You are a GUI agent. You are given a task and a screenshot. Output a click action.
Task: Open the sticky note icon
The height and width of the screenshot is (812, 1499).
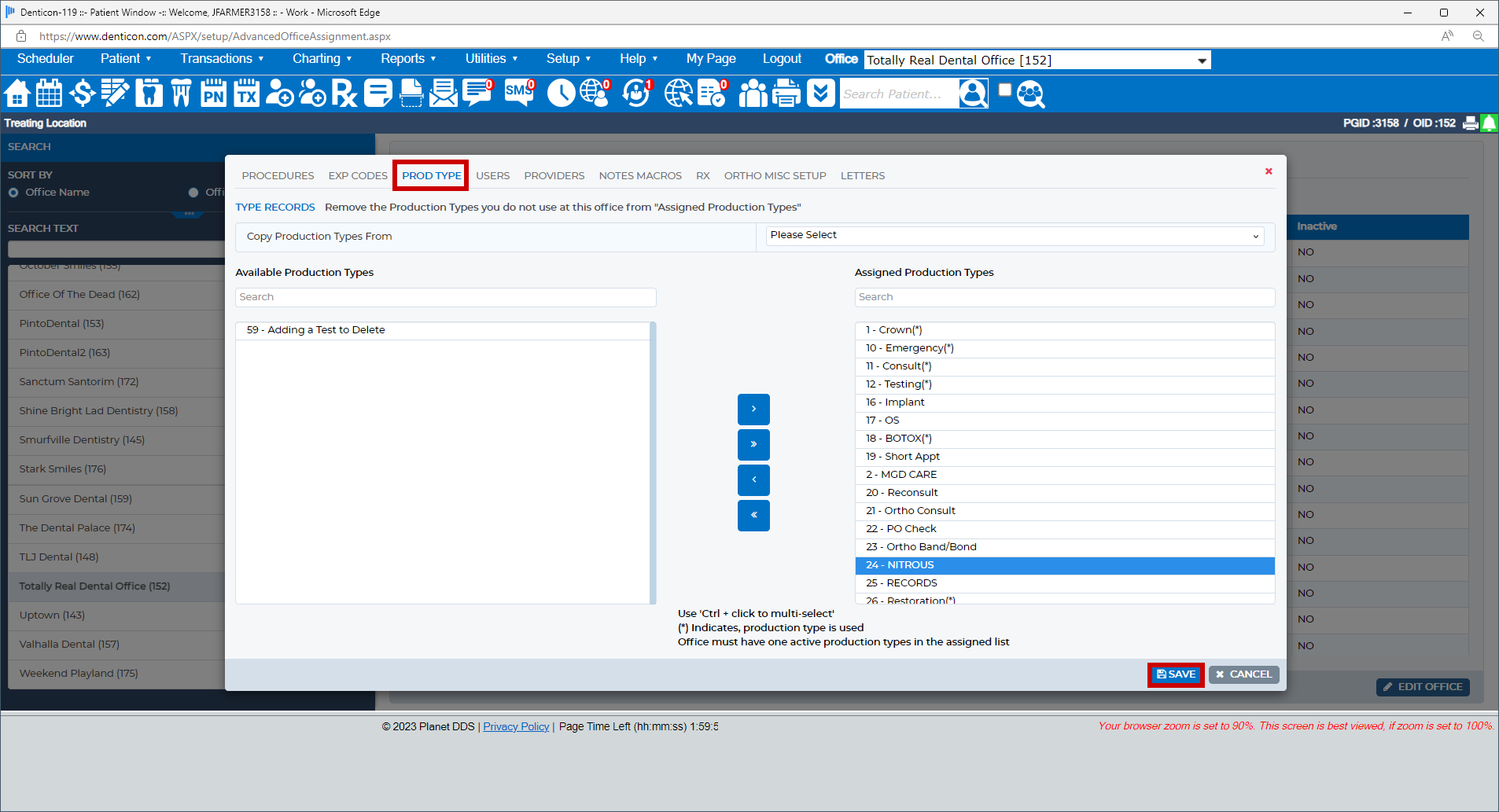[x=378, y=94]
